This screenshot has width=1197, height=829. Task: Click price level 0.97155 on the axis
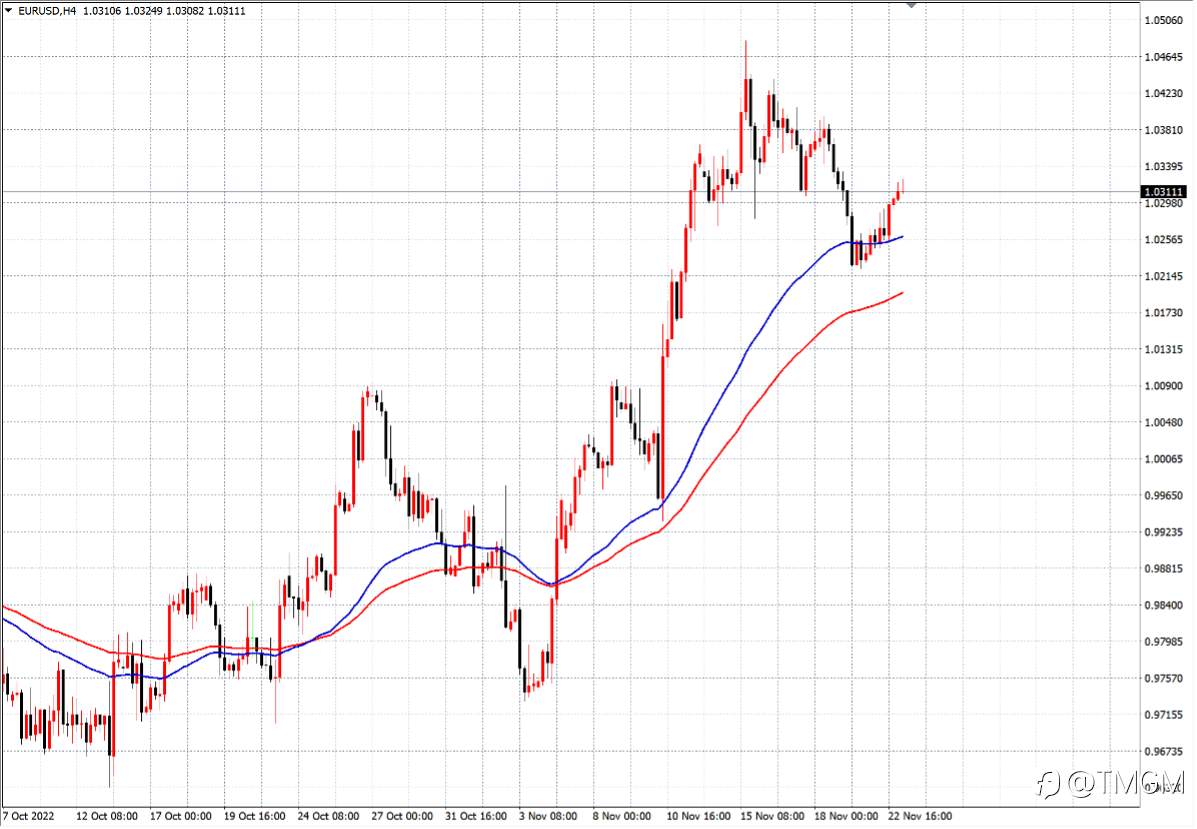pos(1163,715)
